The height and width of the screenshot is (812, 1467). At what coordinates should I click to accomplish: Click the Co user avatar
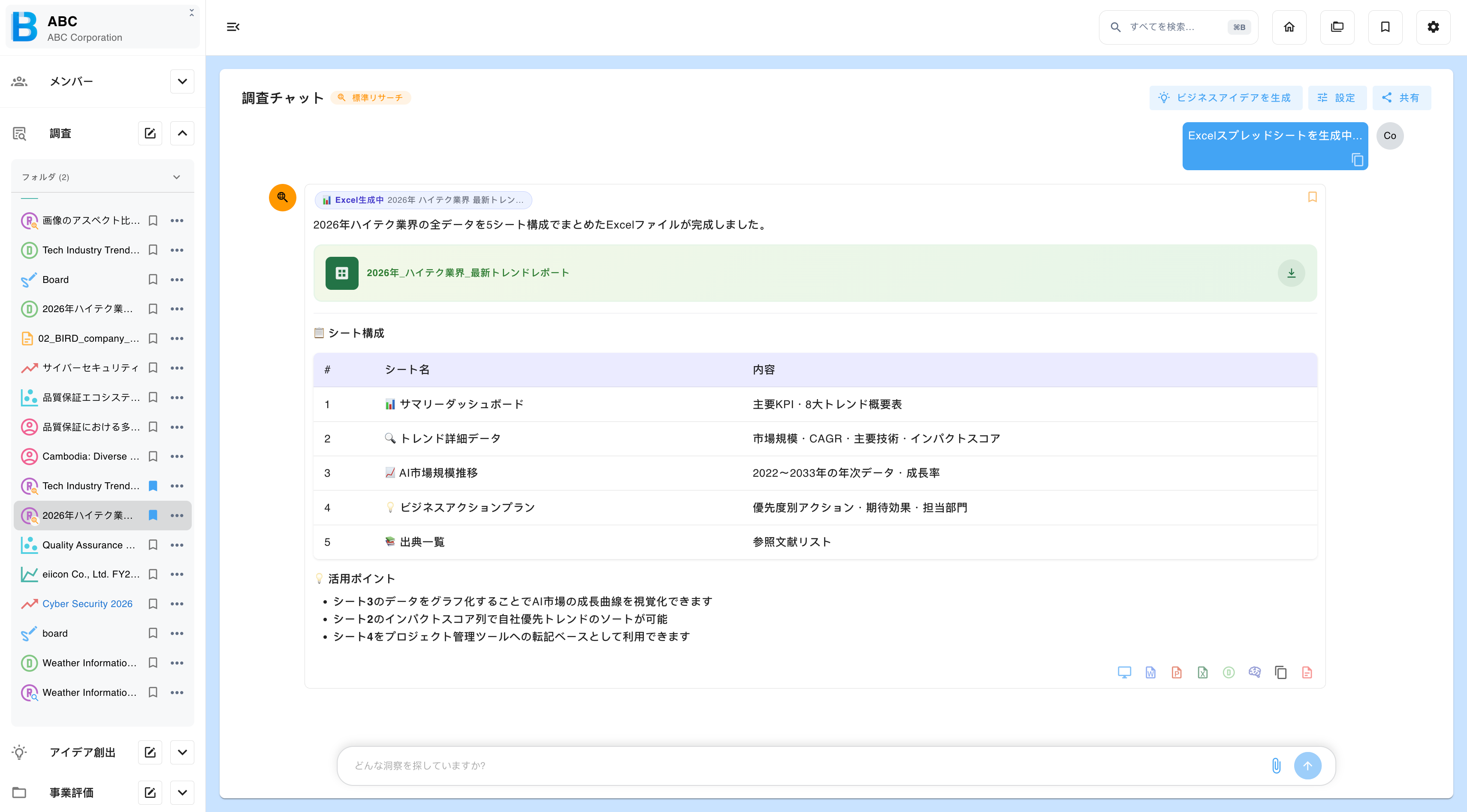(x=1389, y=136)
